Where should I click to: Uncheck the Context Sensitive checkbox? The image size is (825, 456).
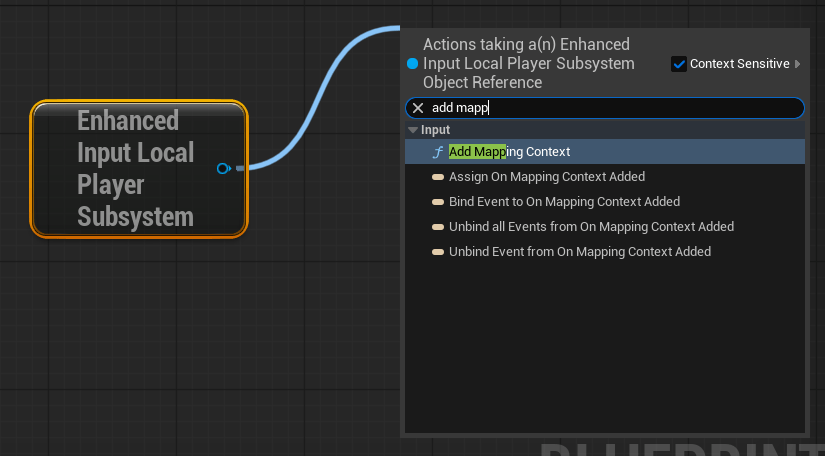(680, 64)
